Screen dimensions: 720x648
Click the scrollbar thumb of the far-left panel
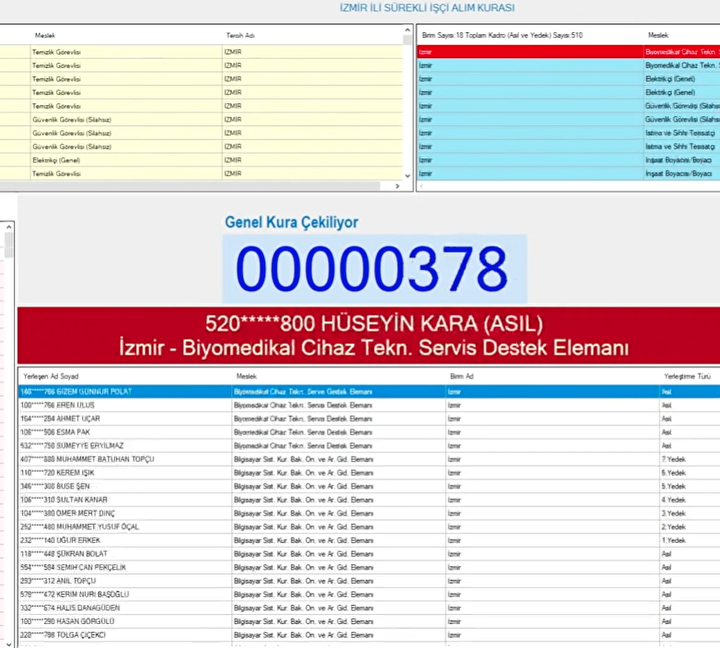click(x=9, y=245)
